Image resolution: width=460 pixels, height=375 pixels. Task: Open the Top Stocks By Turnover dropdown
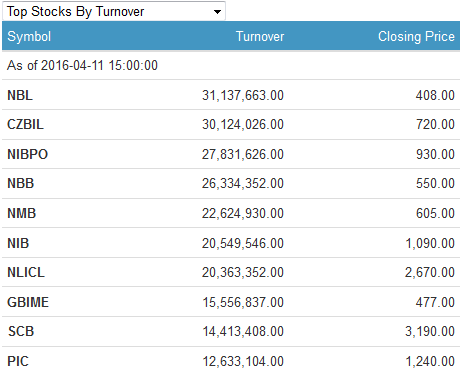114,11
